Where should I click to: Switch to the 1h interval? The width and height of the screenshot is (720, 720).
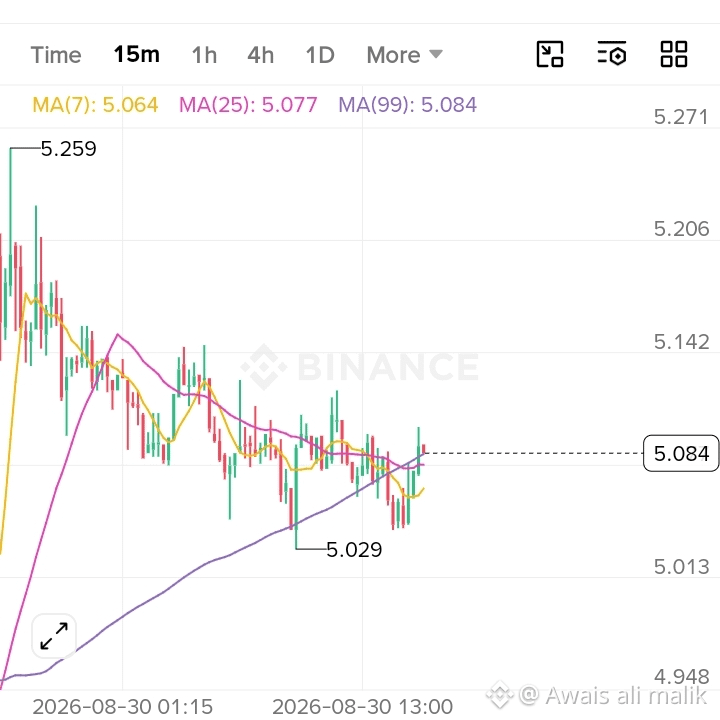(204, 55)
